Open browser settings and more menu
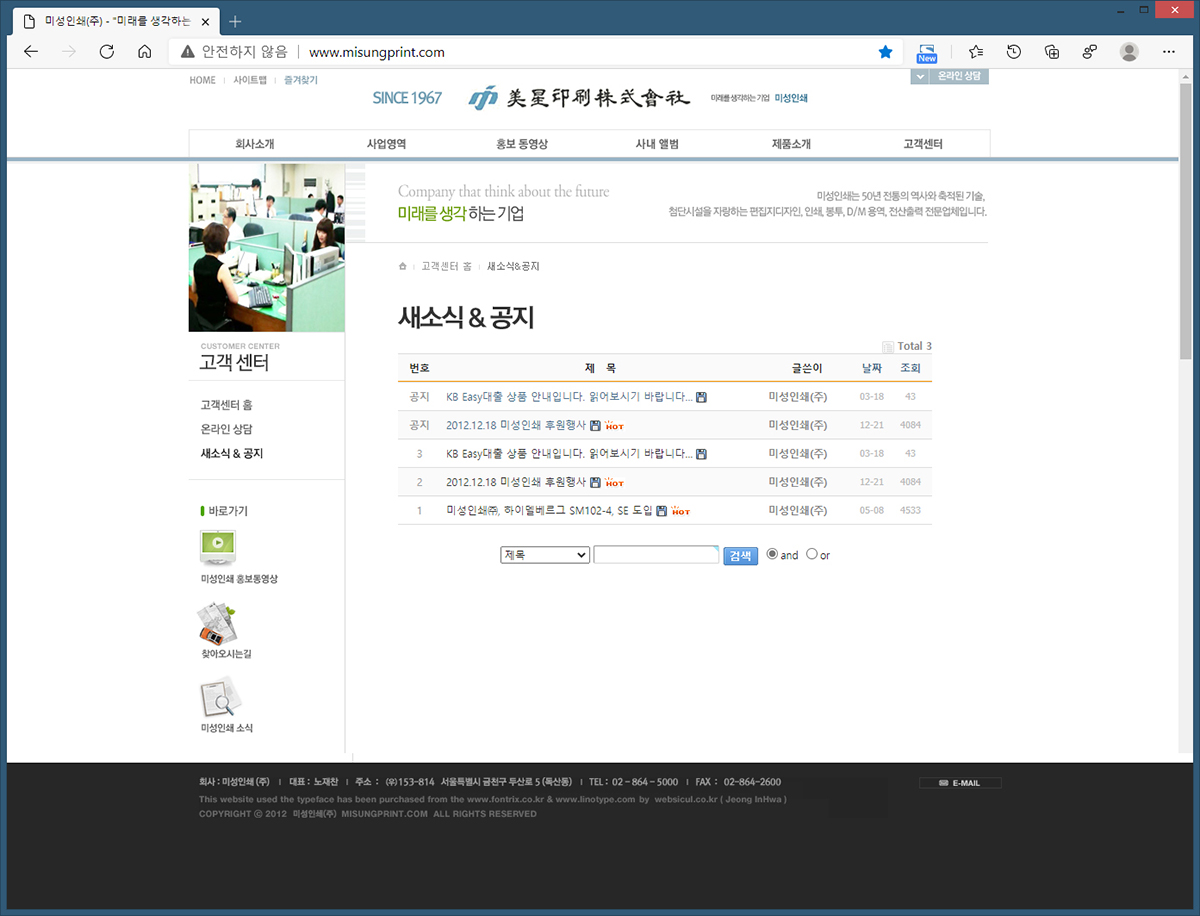Viewport: 1200px width, 916px height. 1169,52
